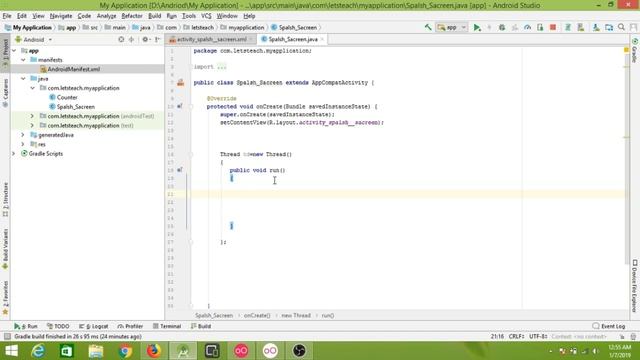This screenshot has height=360, width=640.
Task: Open the Logcat tool window
Action: (x=93, y=327)
